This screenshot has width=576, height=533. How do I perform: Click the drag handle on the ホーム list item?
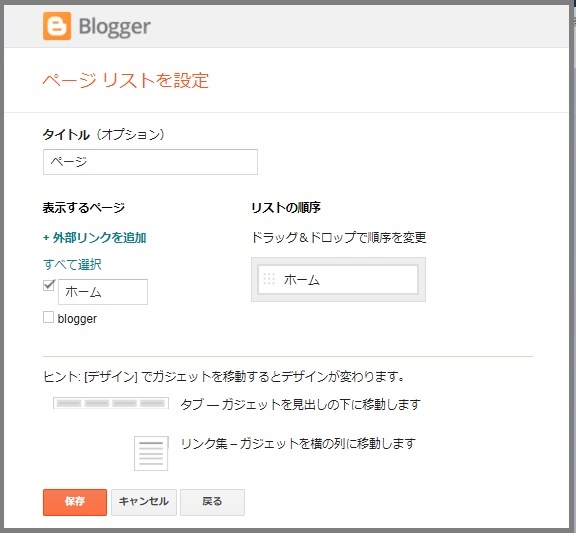click(269, 279)
